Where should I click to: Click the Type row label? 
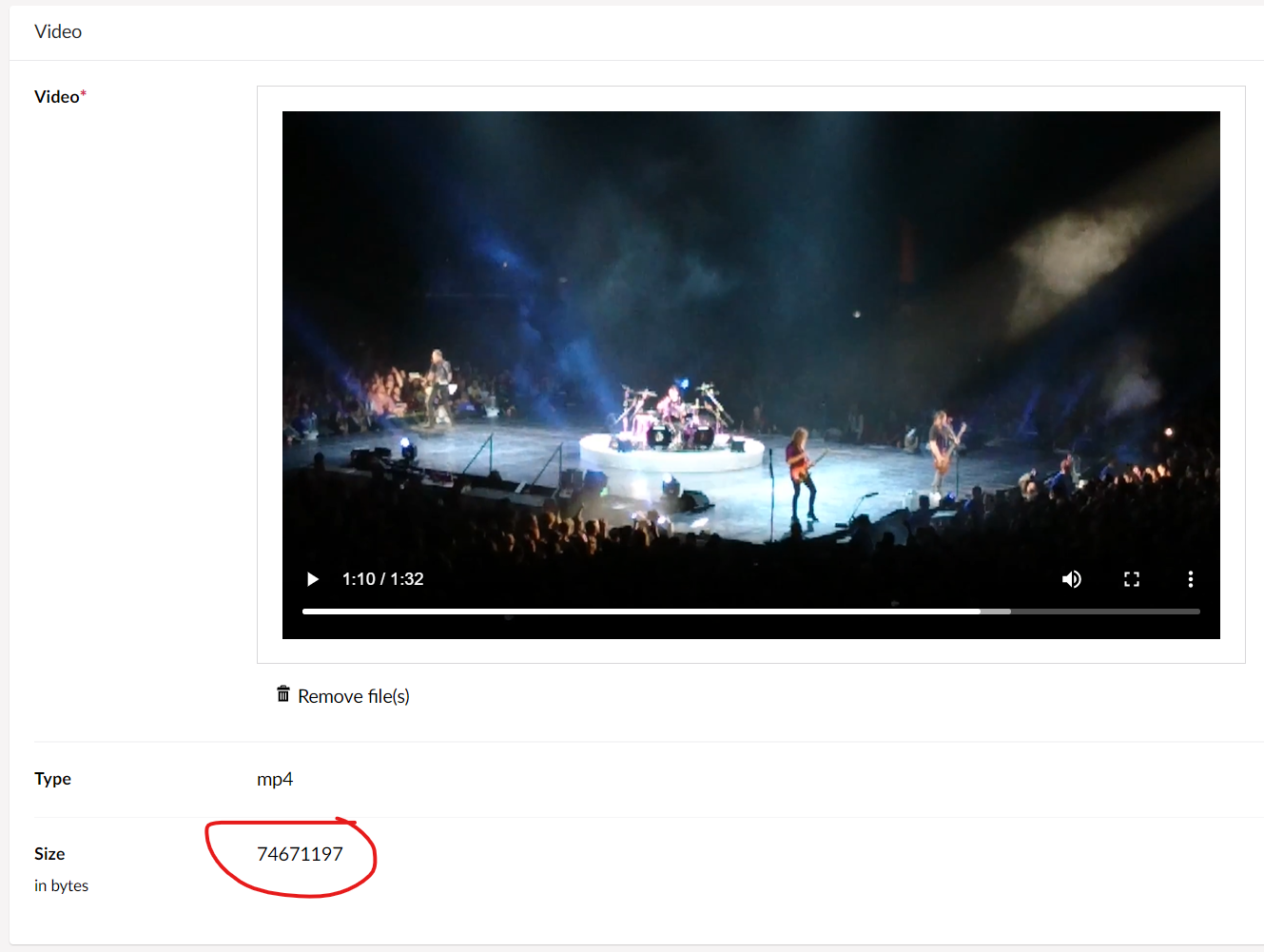pos(52,778)
